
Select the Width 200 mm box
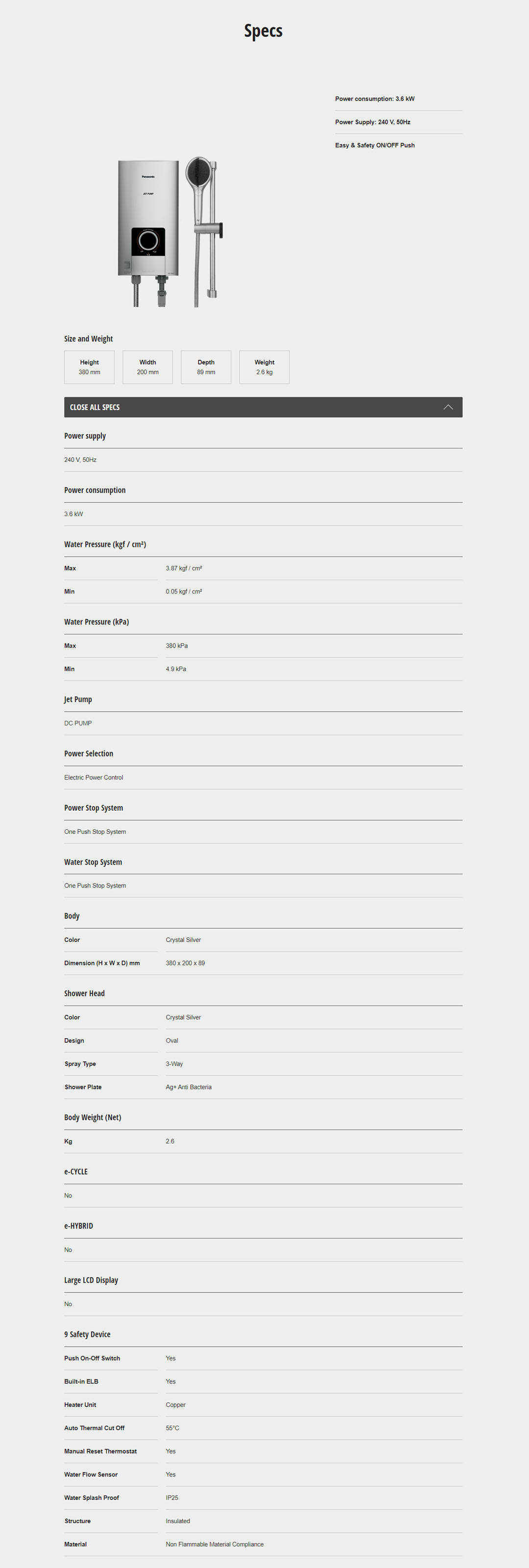148,367
